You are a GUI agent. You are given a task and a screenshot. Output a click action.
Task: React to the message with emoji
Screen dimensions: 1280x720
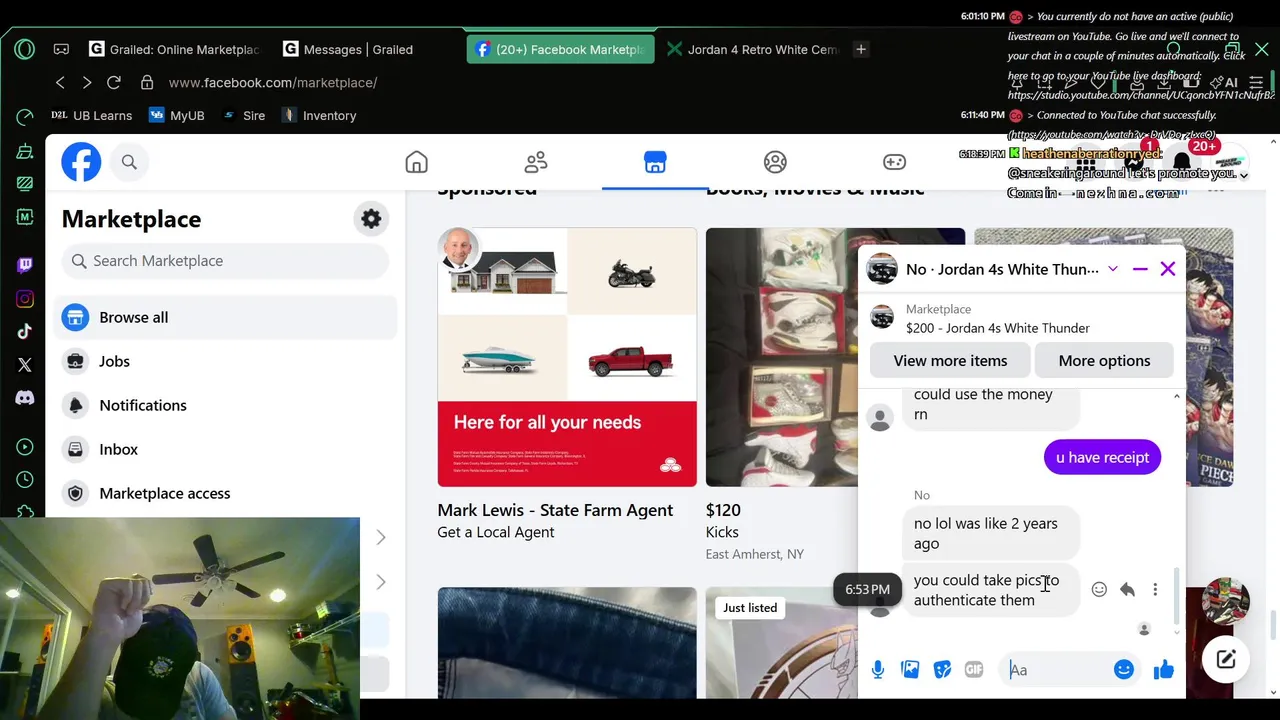[x=1099, y=590]
